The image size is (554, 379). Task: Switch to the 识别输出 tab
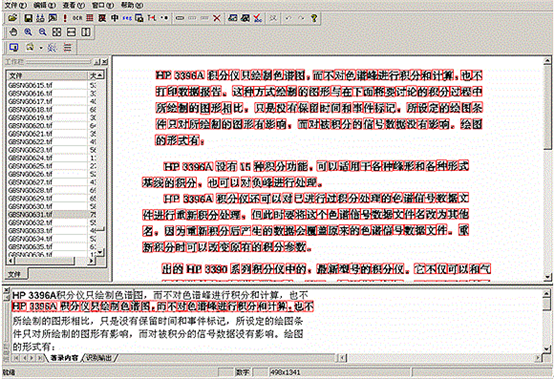(x=99, y=358)
